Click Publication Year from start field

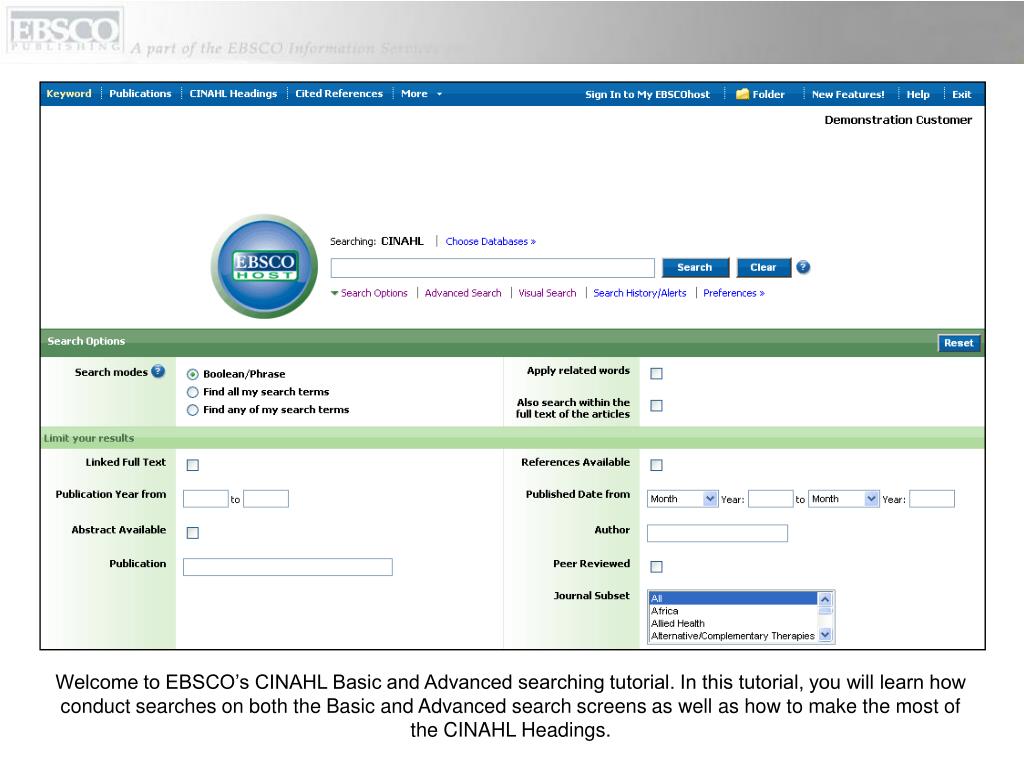206,499
